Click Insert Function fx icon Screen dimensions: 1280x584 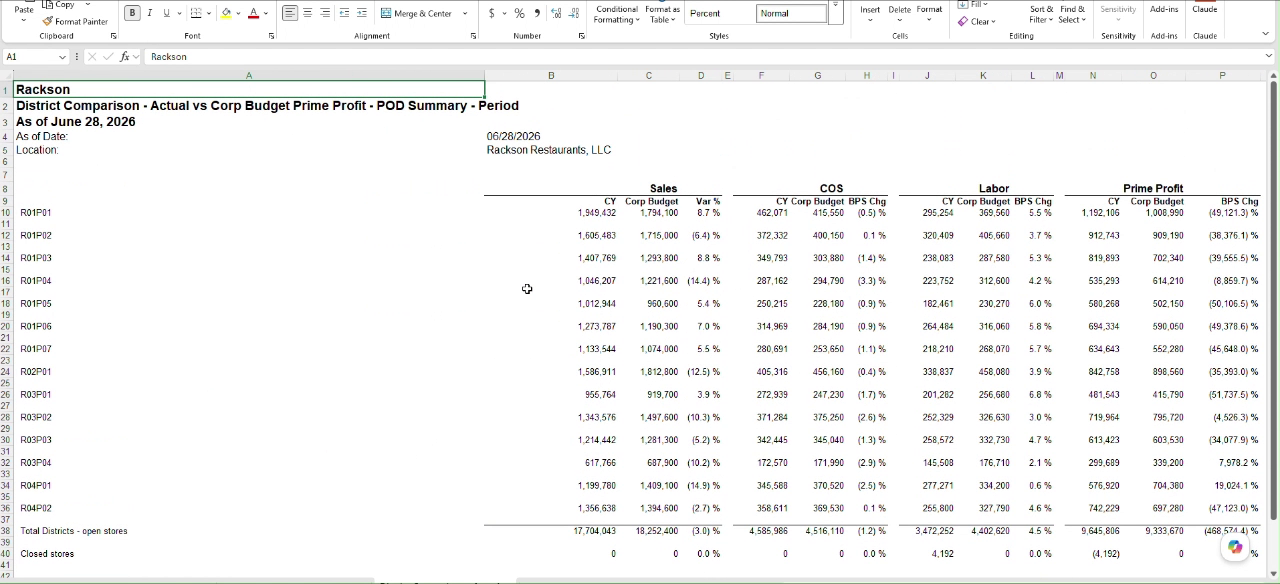(125, 57)
